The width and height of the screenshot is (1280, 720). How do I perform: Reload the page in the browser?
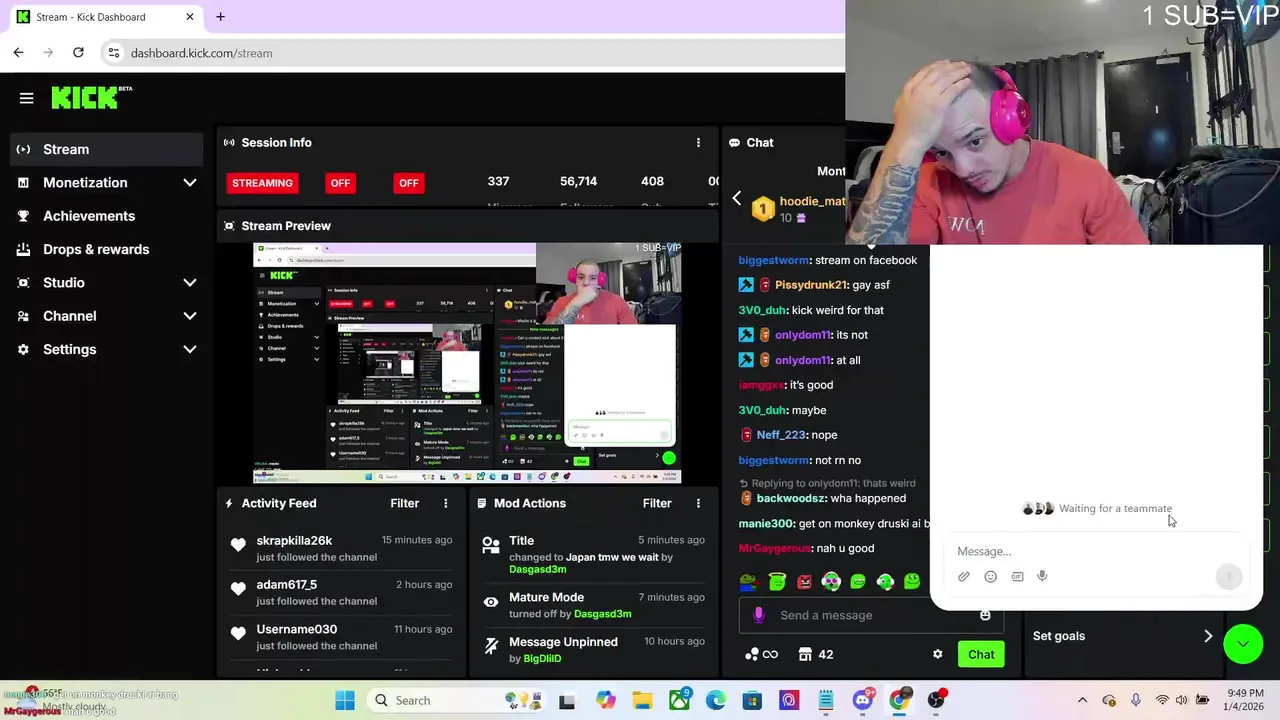(78, 52)
